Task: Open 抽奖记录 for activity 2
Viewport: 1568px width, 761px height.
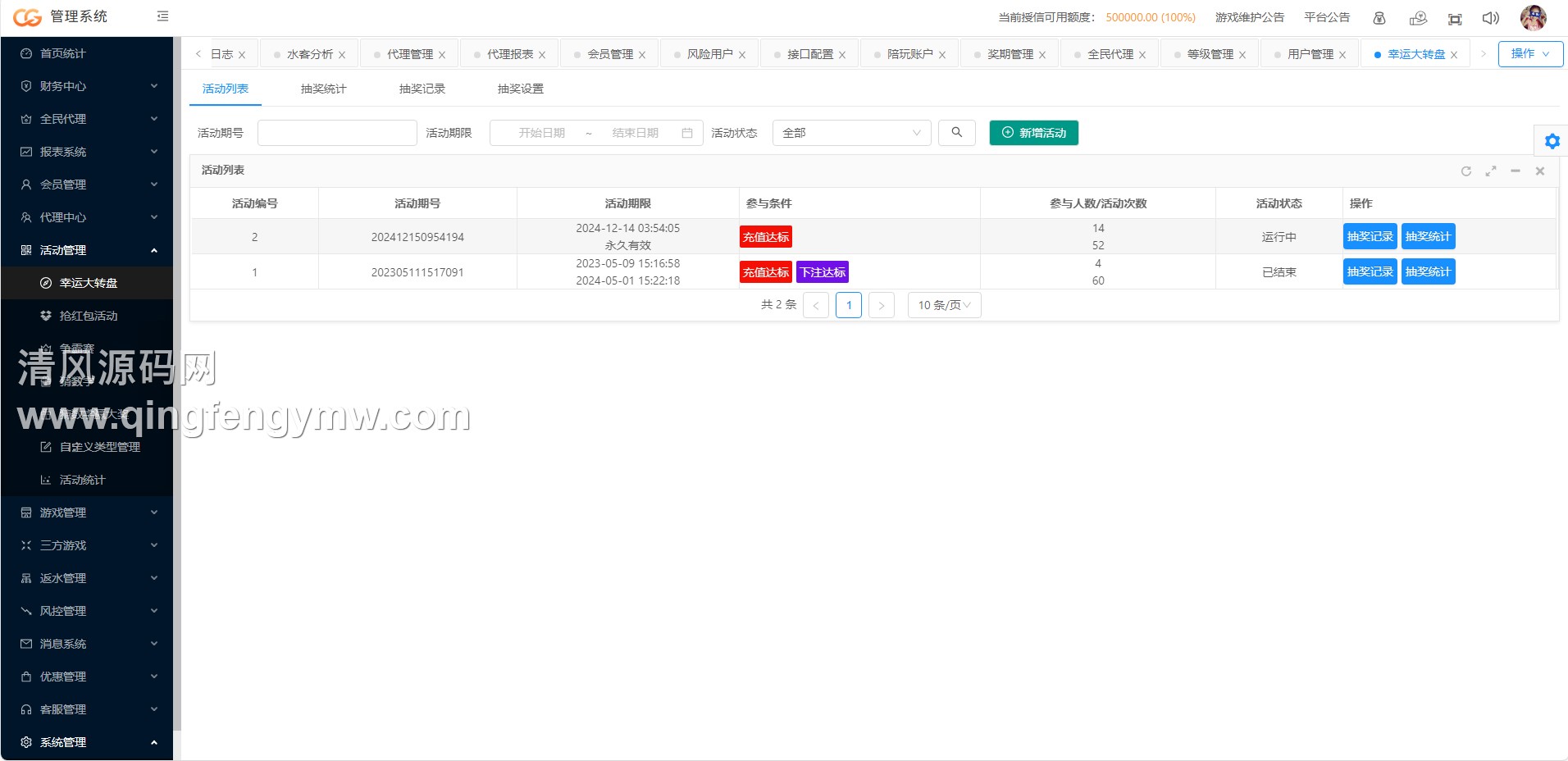Action: 1370,237
